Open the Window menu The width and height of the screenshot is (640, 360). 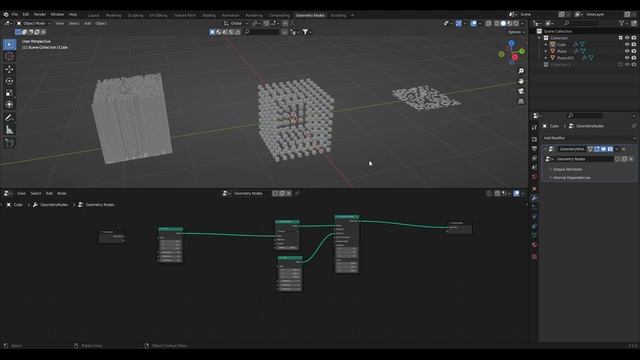pyautogui.click(x=57, y=14)
